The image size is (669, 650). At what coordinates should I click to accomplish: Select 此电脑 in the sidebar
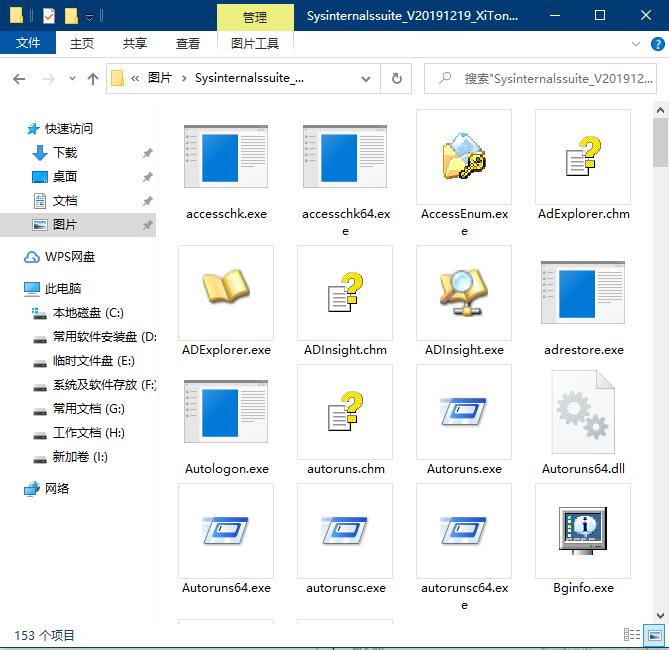click(x=63, y=289)
